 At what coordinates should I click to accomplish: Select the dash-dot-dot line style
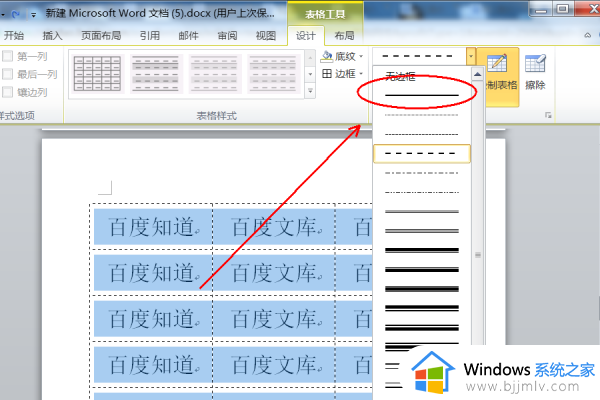(x=422, y=192)
